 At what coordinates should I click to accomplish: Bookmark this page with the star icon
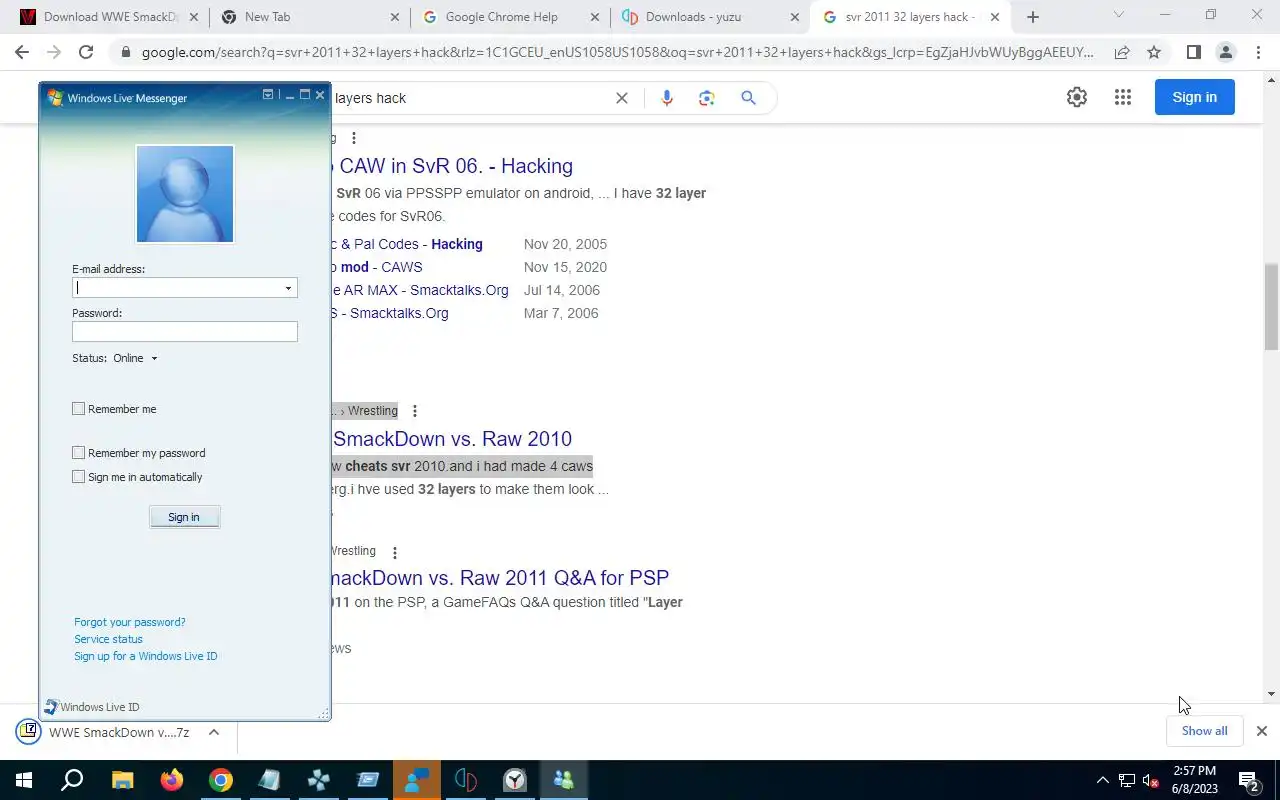click(x=1154, y=52)
